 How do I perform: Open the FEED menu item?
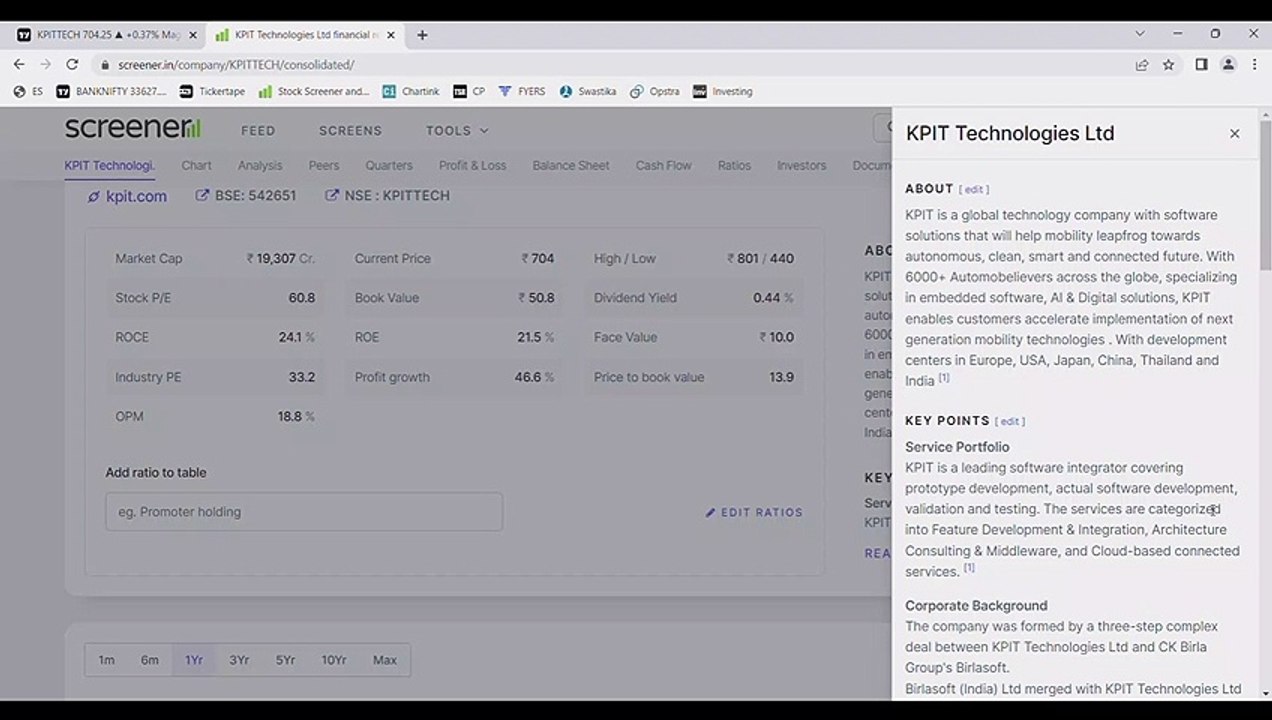(x=258, y=131)
